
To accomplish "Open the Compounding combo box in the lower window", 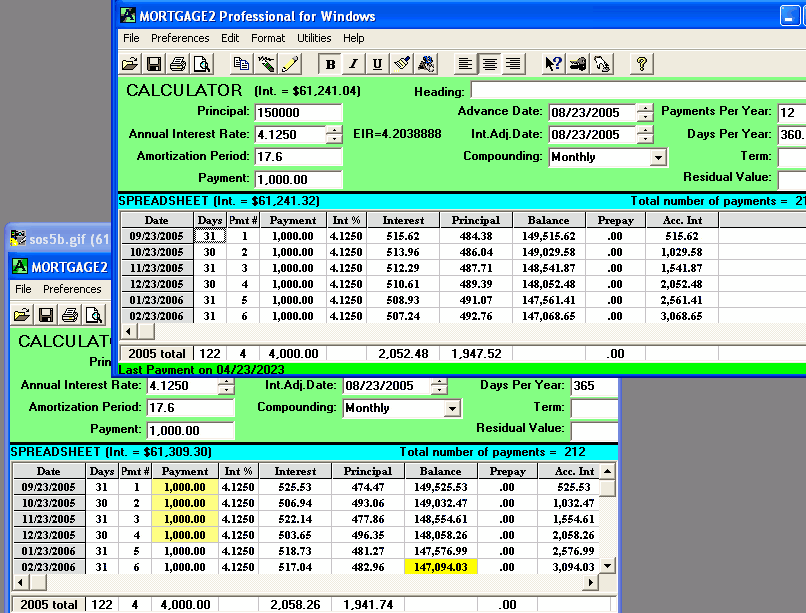I will click(452, 408).
